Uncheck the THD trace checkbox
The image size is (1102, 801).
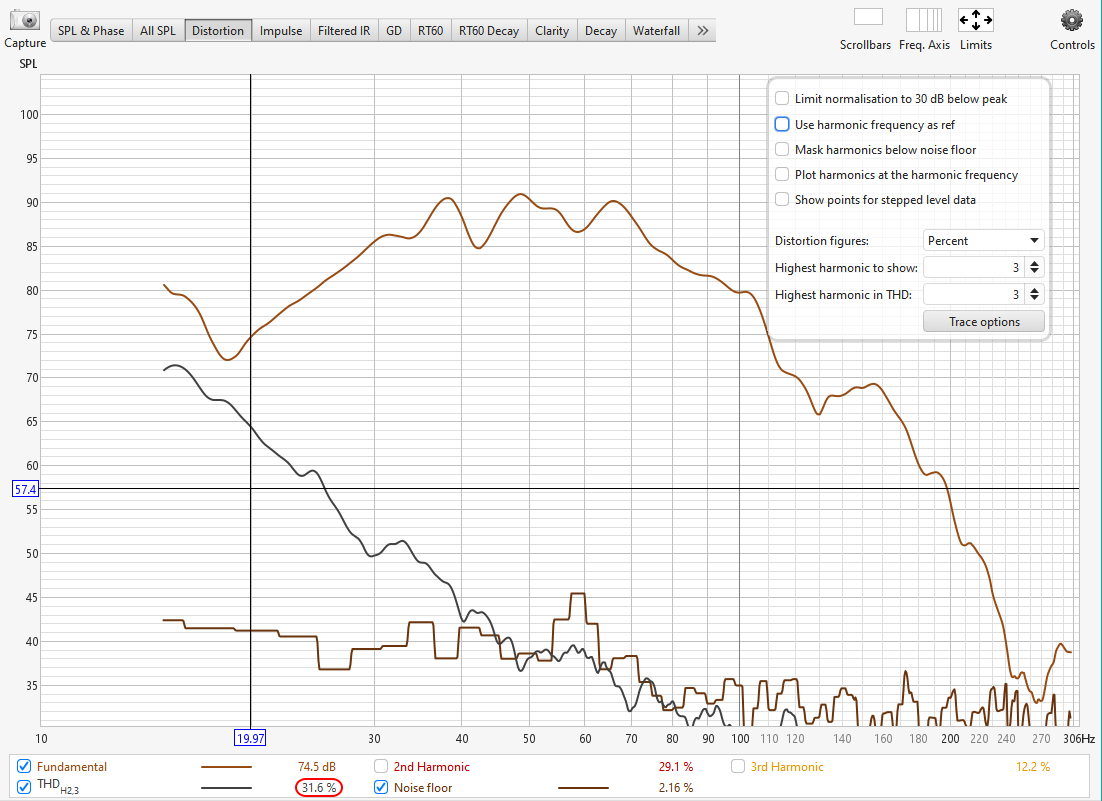(x=24, y=787)
